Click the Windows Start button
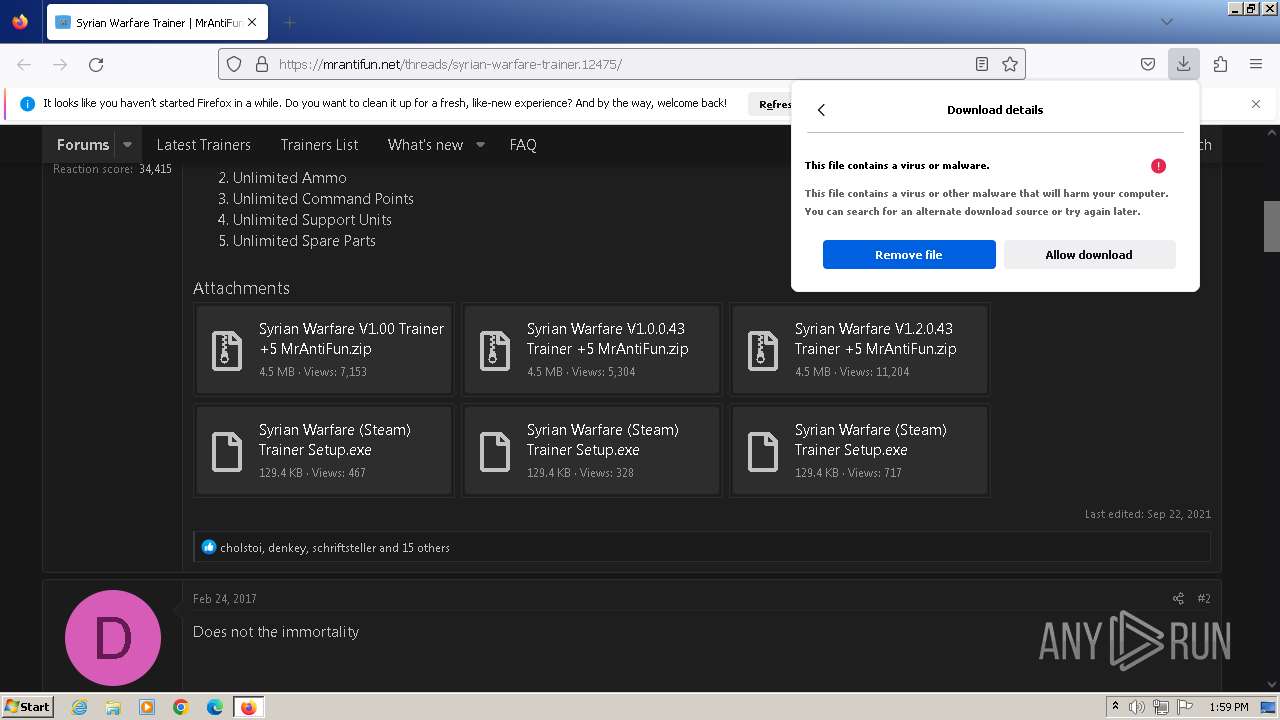The image size is (1280, 720). (x=27, y=707)
